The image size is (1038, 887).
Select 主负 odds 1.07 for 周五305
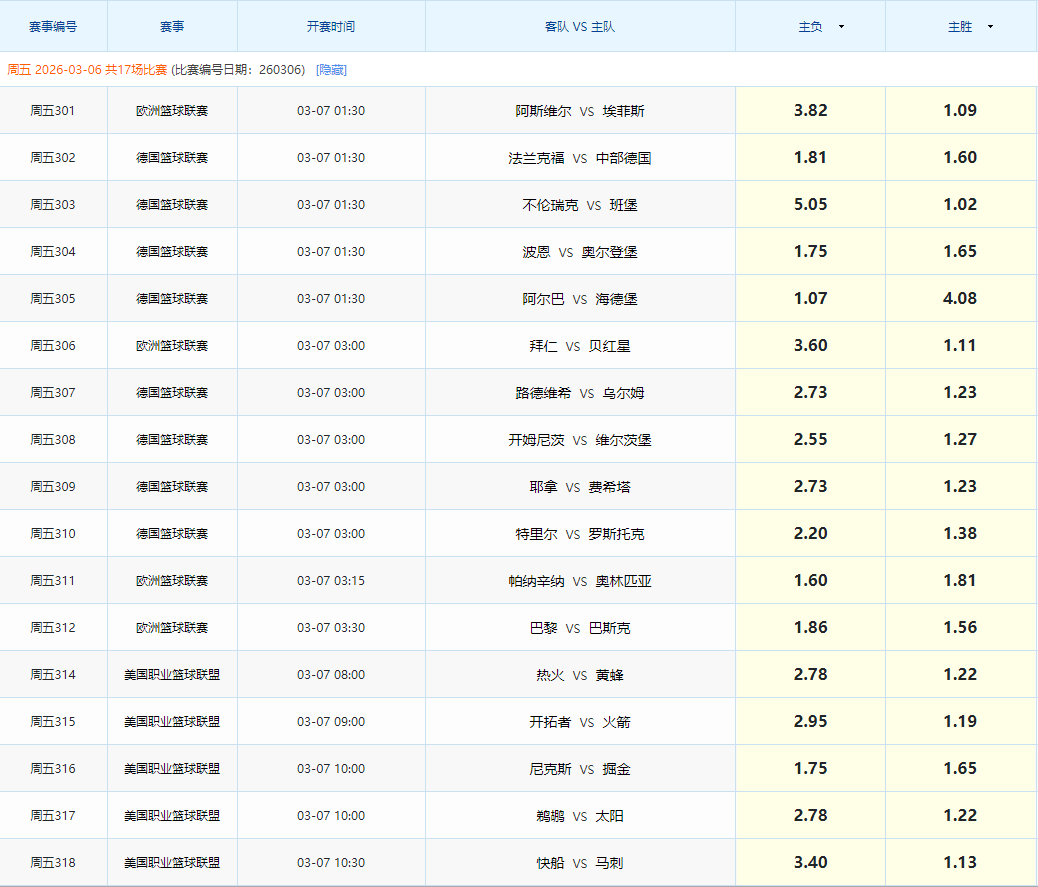point(810,299)
